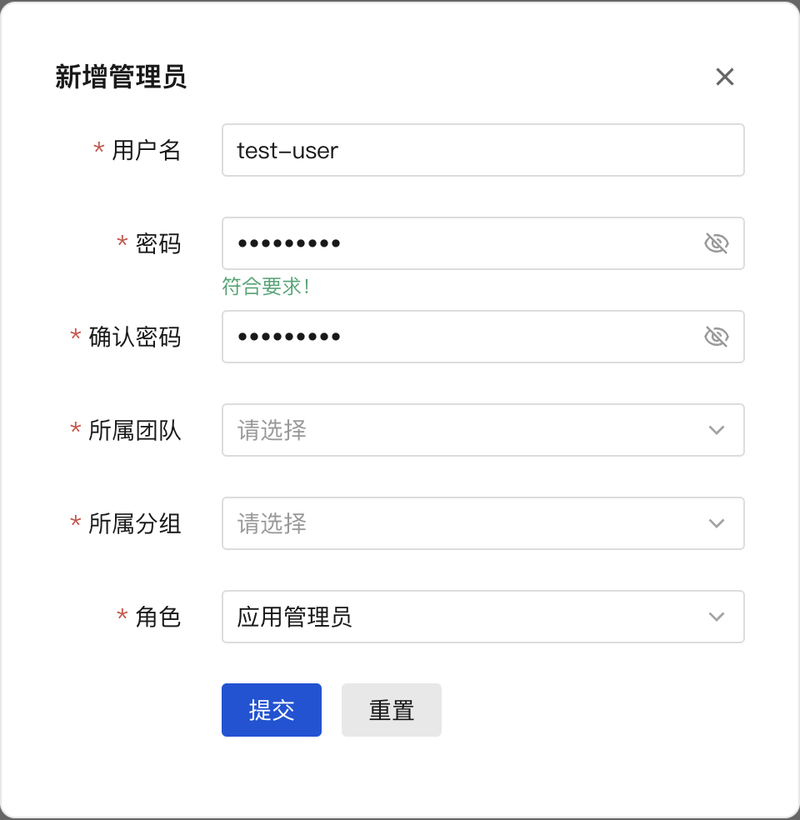Click the 新增管理员 dialog title
This screenshot has width=800, height=820.
121,77
